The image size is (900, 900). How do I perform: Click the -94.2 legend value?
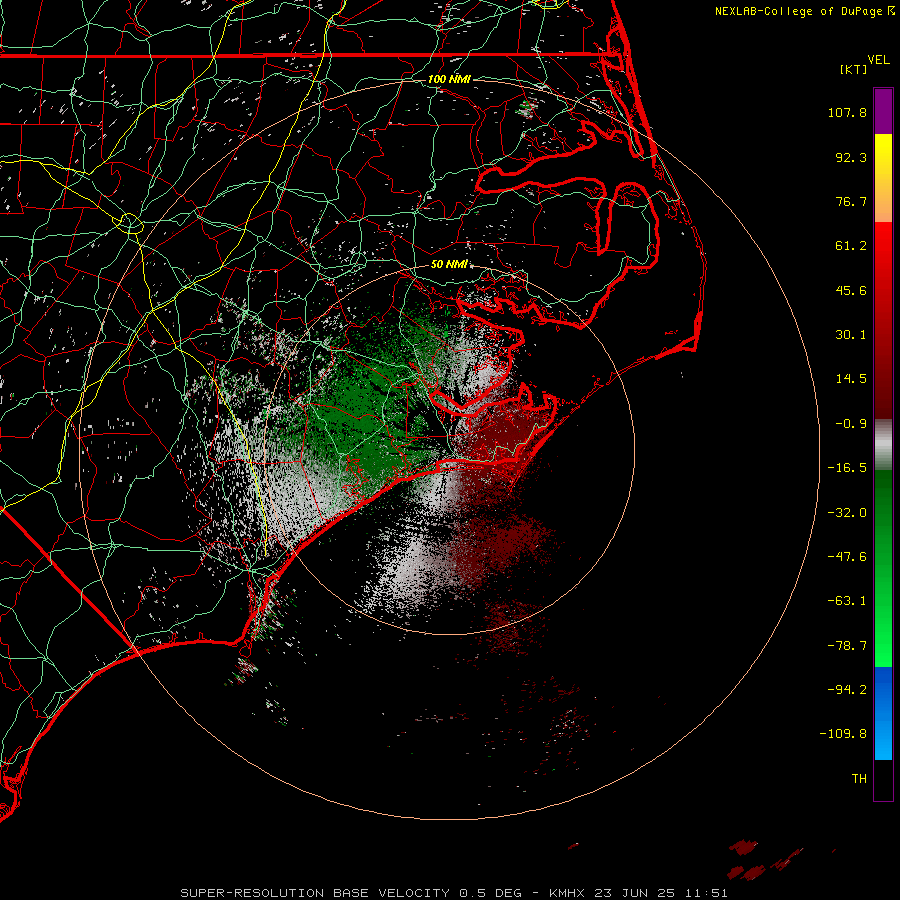pyautogui.click(x=847, y=689)
